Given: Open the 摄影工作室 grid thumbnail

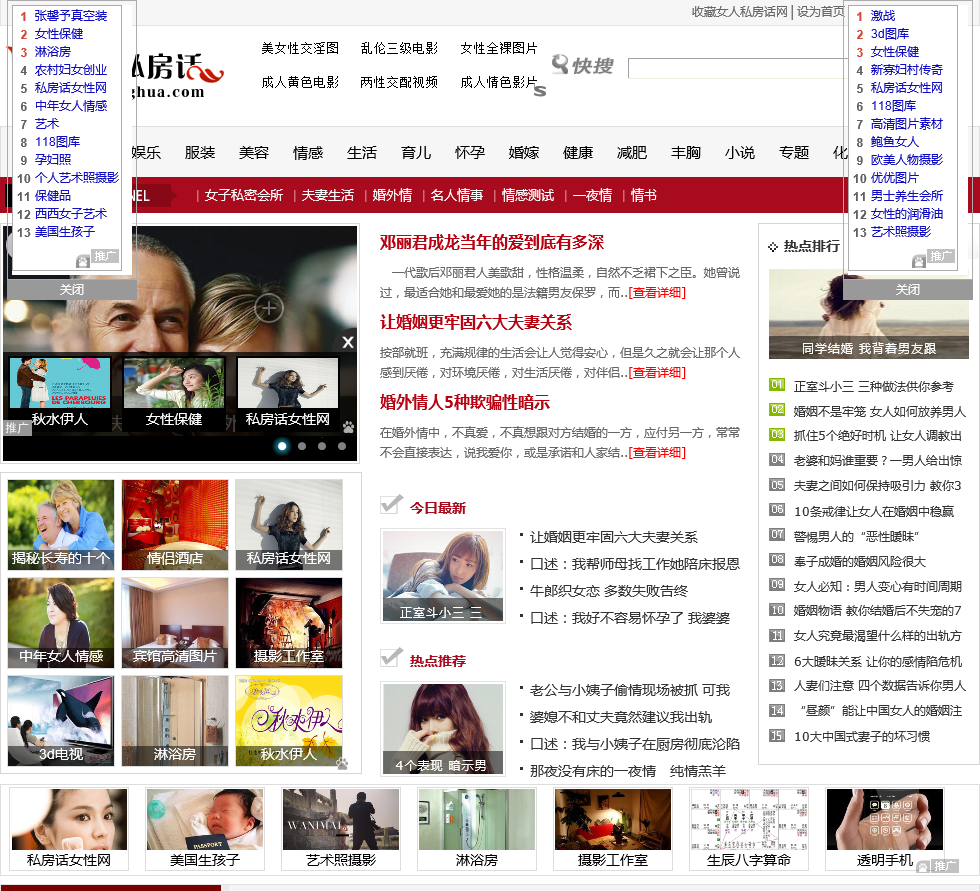Looking at the screenshot, I should coord(289,623).
